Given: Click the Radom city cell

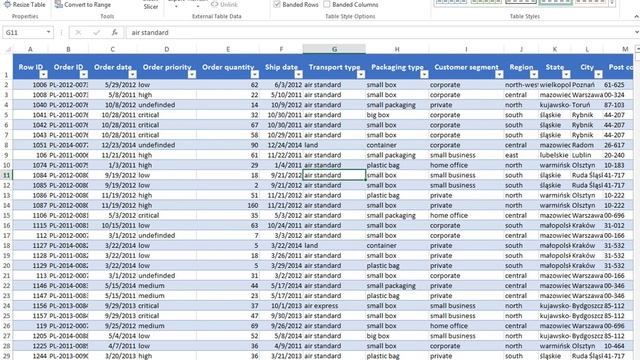Looking at the screenshot, I should pos(587,145).
